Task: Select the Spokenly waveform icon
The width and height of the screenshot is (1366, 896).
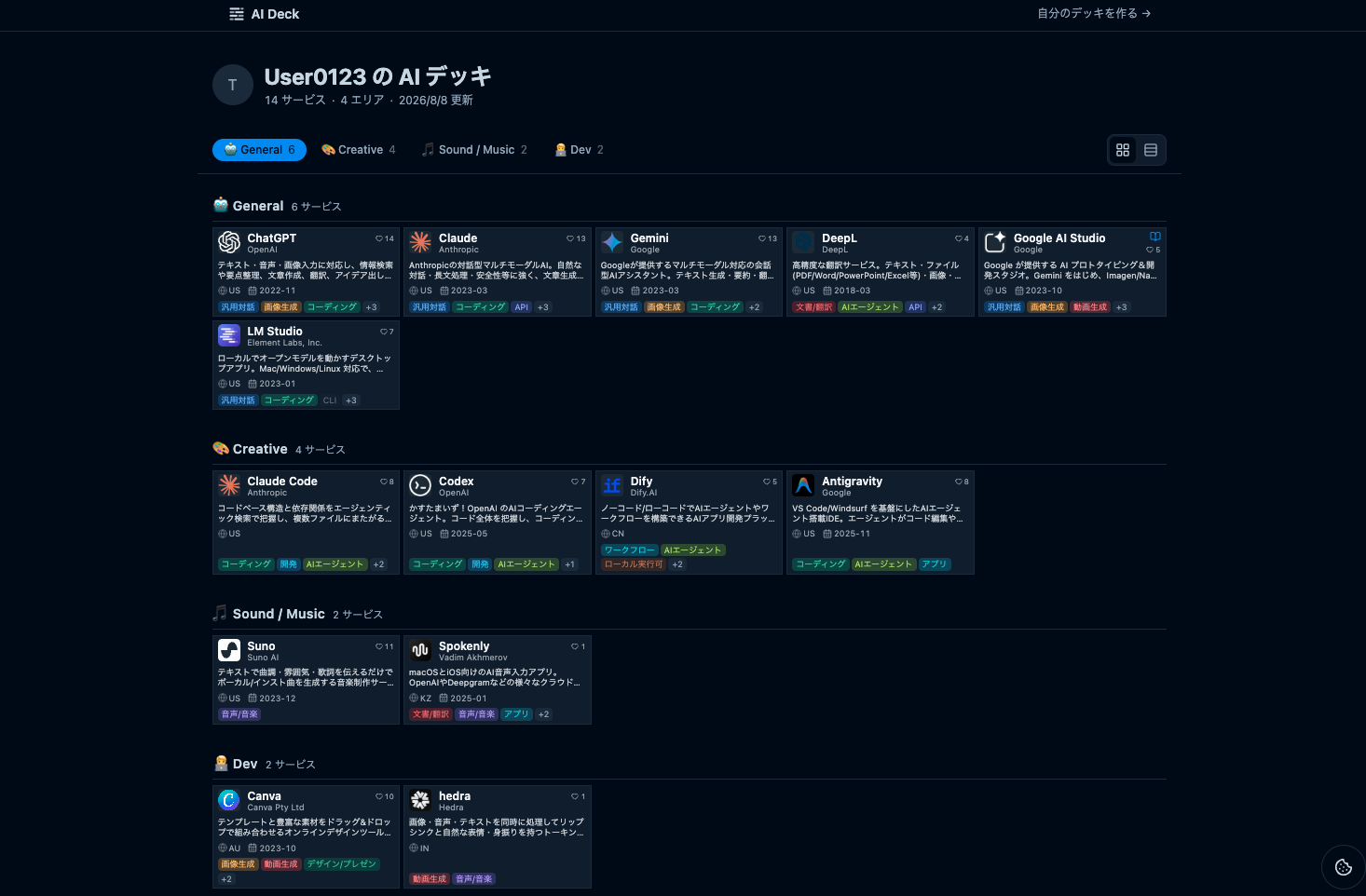Action: 420,650
